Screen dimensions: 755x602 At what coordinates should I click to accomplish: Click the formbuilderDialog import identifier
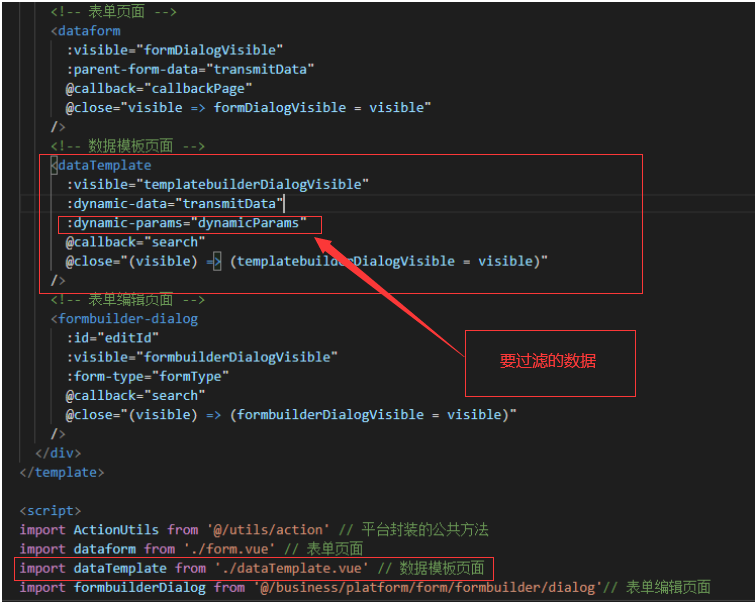point(139,587)
